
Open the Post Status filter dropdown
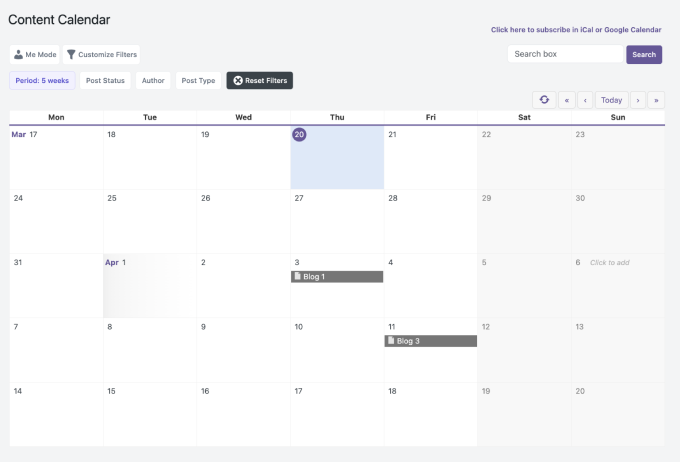tap(105, 80)
